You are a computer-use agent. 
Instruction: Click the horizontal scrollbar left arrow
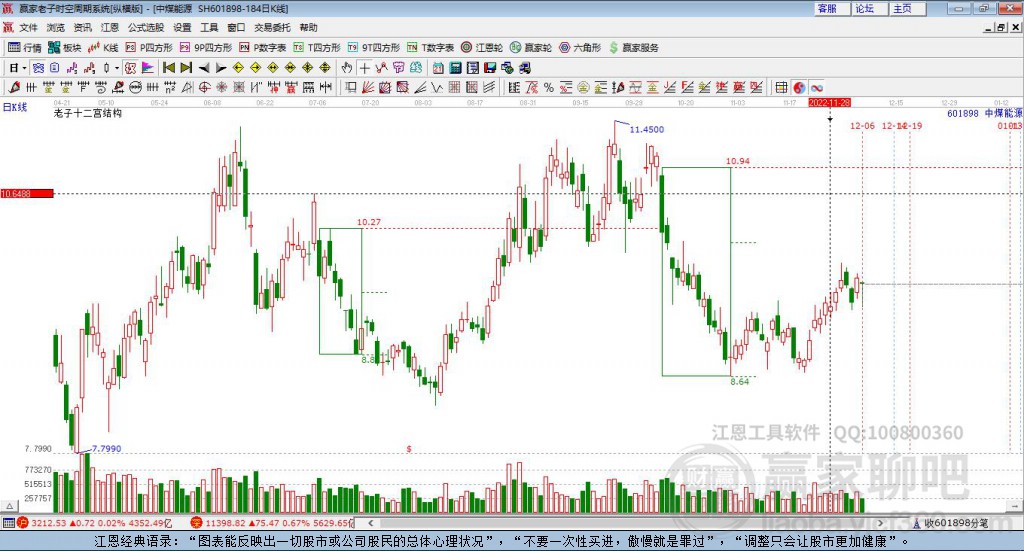pos(371,523)
